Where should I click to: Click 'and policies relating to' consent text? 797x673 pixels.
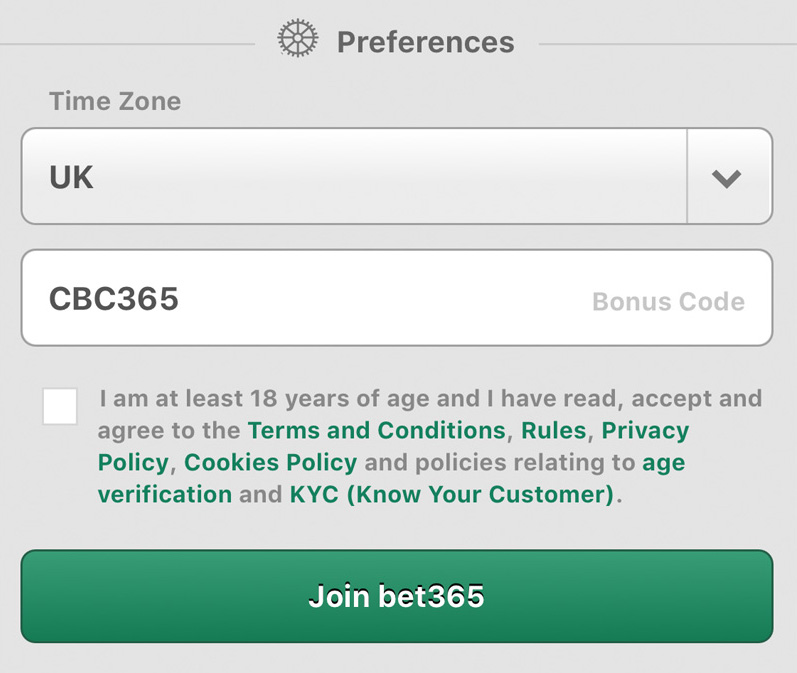click(x=500, y=463)
